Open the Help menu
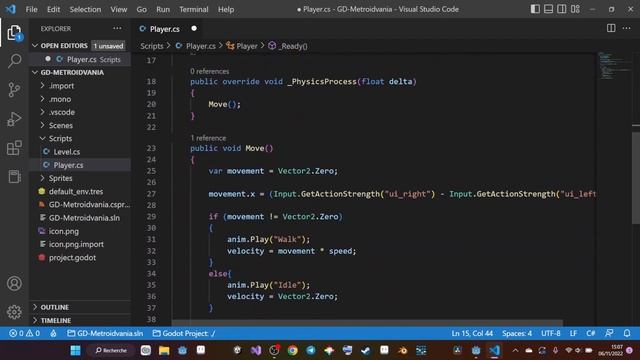The width and height of the screenshot is (640, 360). 226,9
